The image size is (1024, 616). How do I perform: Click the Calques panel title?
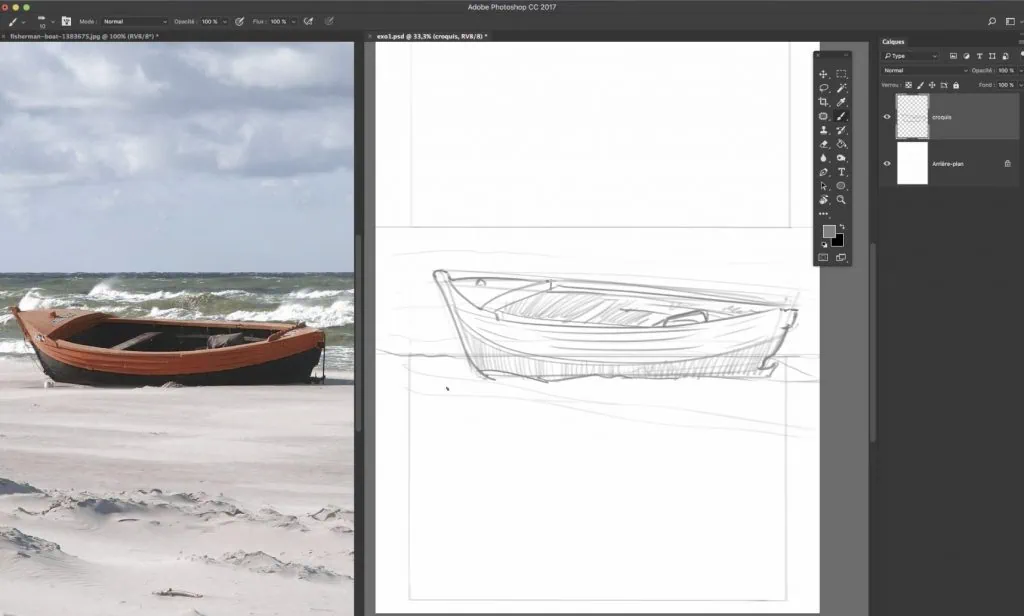pyautogui.click(x=893, y=41)
